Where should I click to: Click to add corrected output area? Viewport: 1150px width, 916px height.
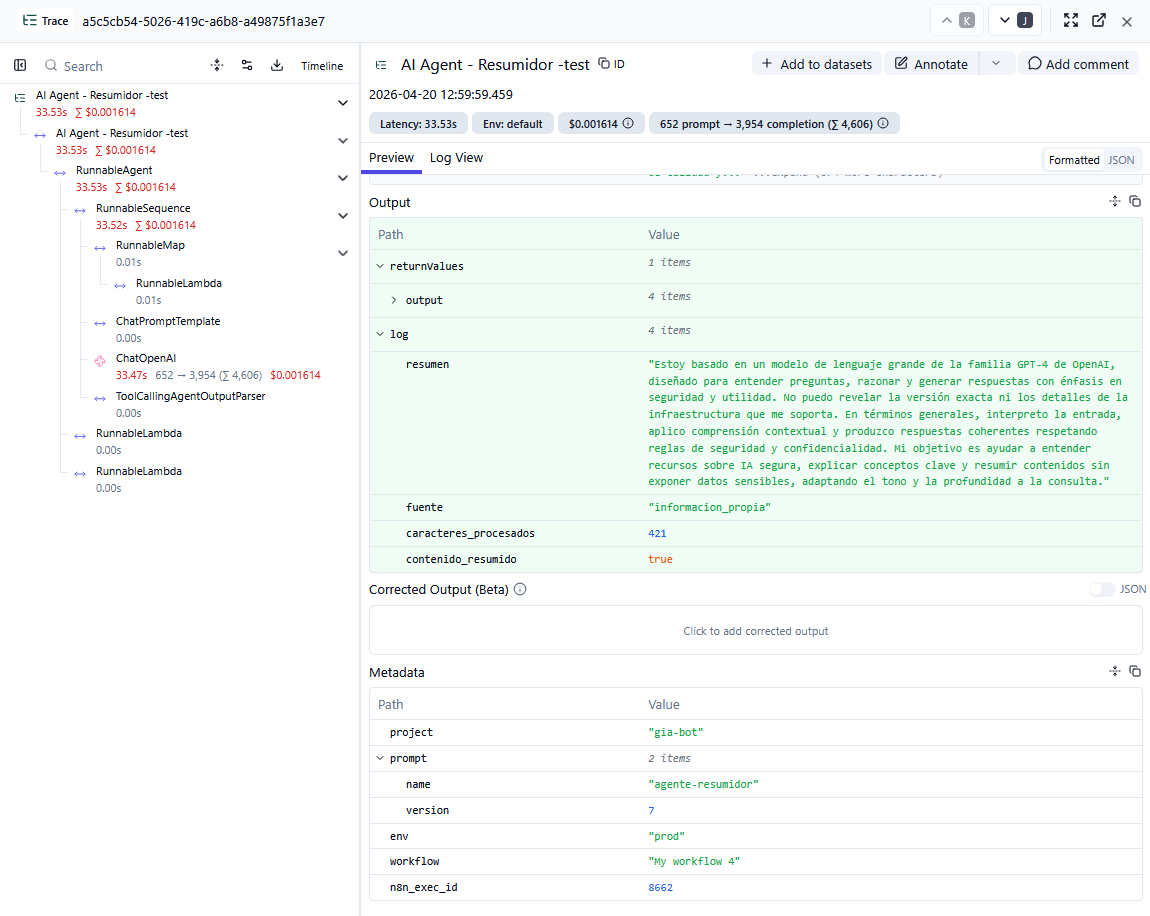pos(755,631)
